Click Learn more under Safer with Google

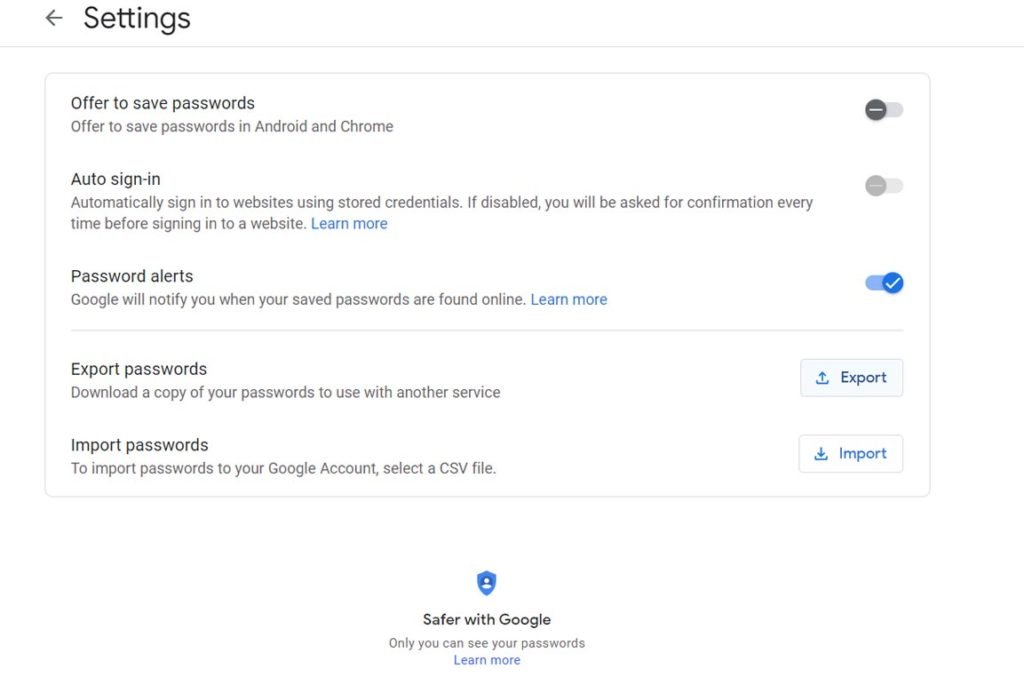click(x=486, y=659)
